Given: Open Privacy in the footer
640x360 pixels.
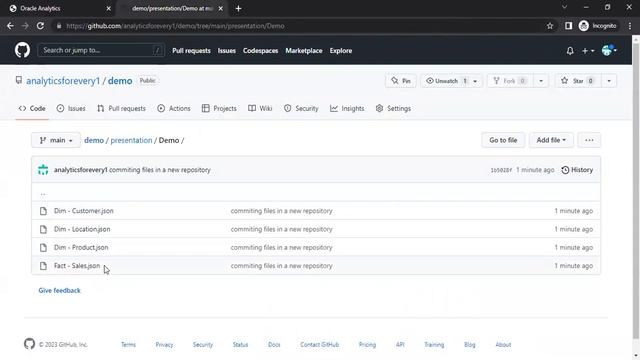Looking at the screenshot, I should [x=164, y=345].
